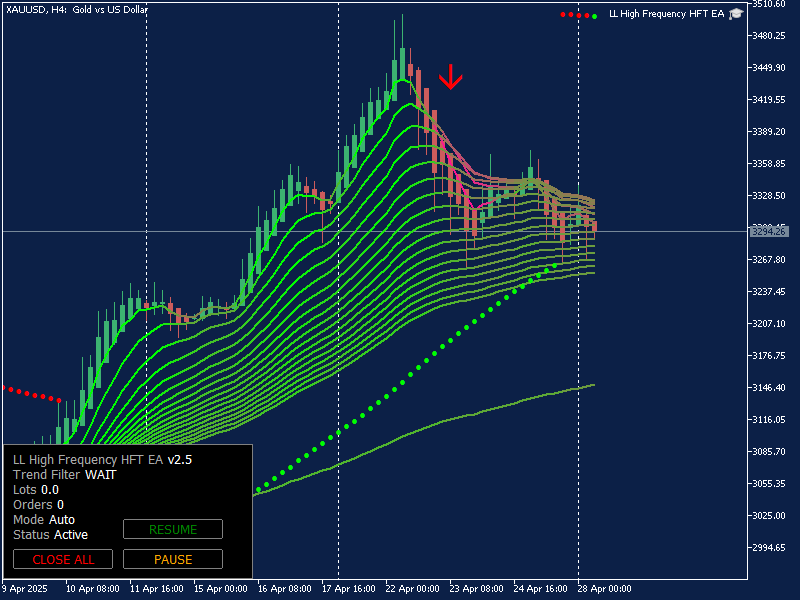Click the Lots 0.0 line
800x600 pixels.
36,490
